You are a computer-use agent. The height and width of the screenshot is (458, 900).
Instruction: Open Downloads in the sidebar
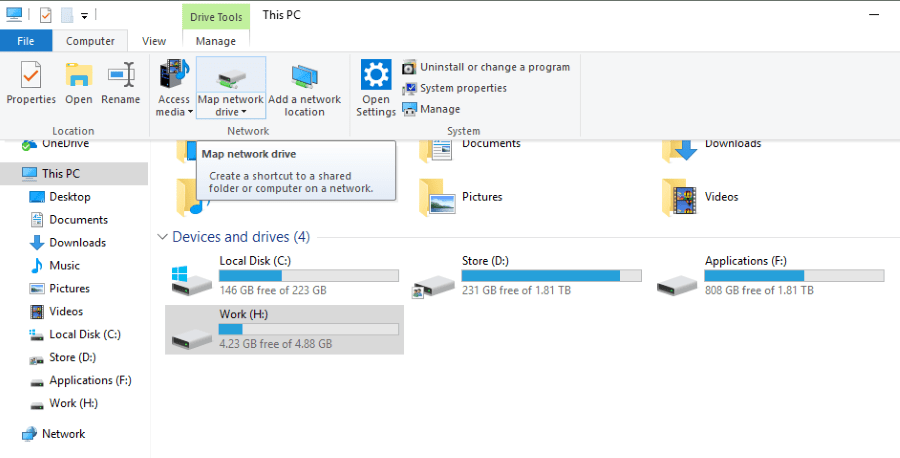[67, 243]
